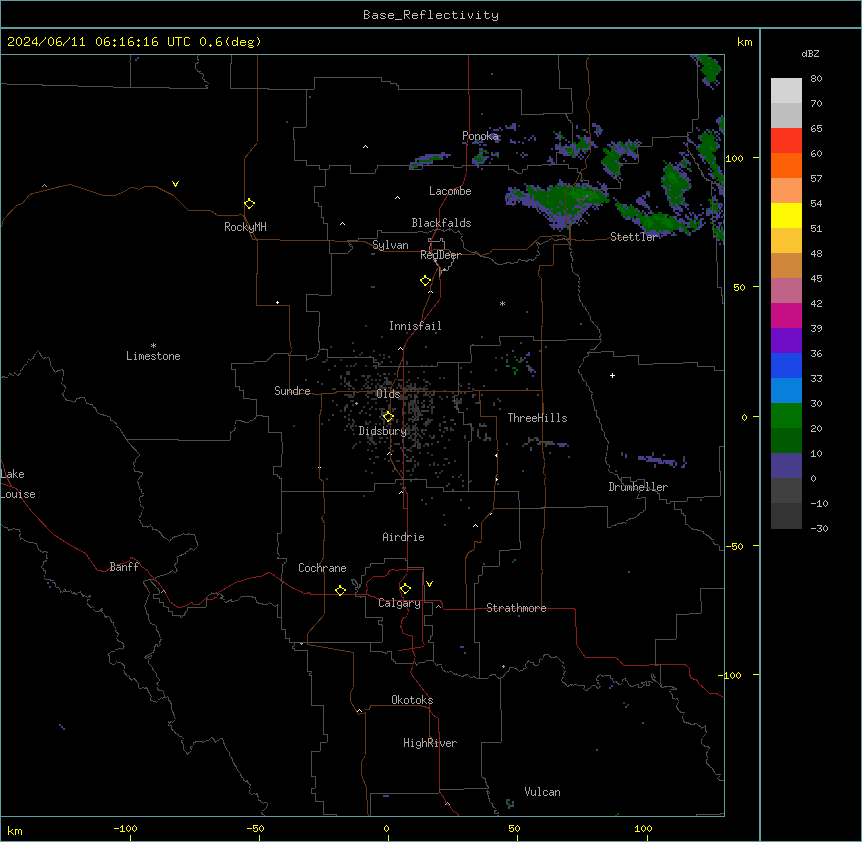
Task: Click the magenta 42-39 dBZ legend swatch
Action: coord(786,315)
